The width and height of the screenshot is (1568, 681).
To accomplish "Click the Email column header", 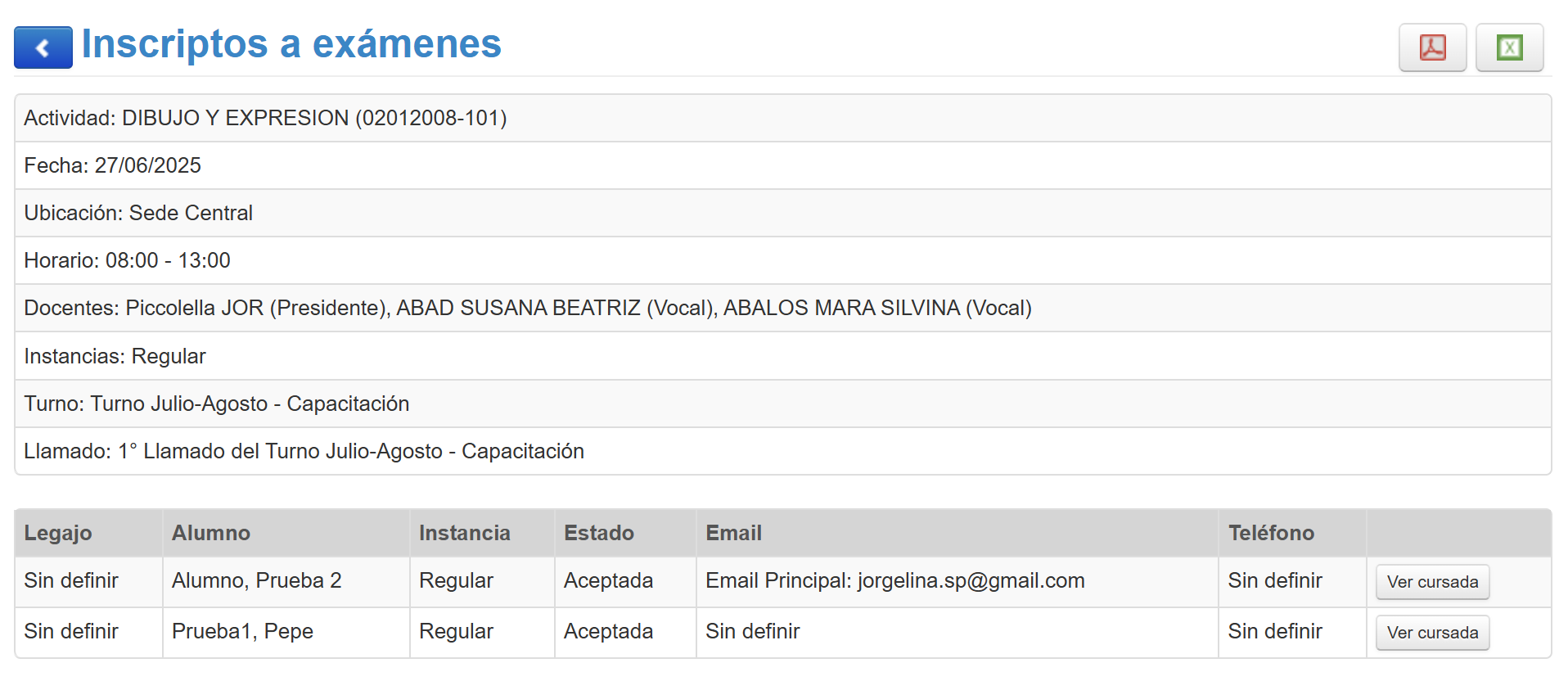I will [733, 533].
